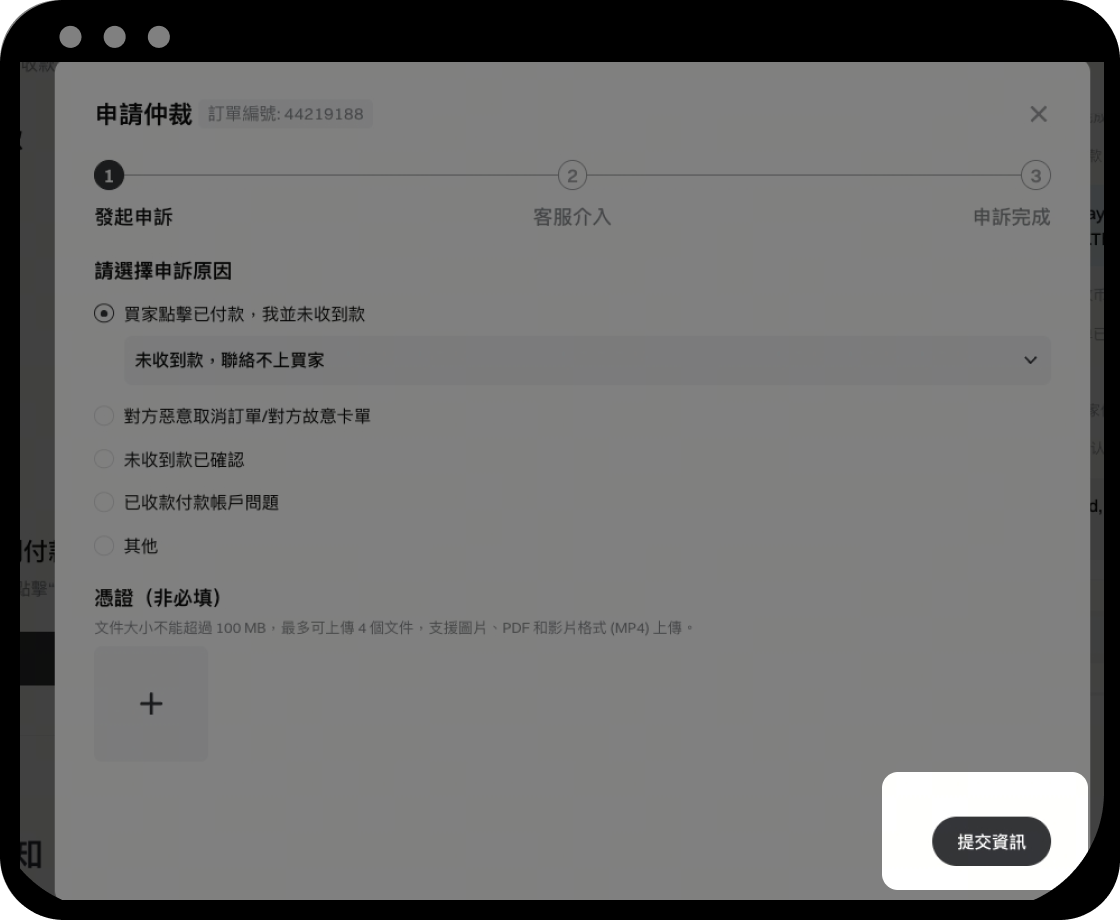Click the 發起申訴 step label
Screen dimensions: 1120x920
[x=134, y=217]
